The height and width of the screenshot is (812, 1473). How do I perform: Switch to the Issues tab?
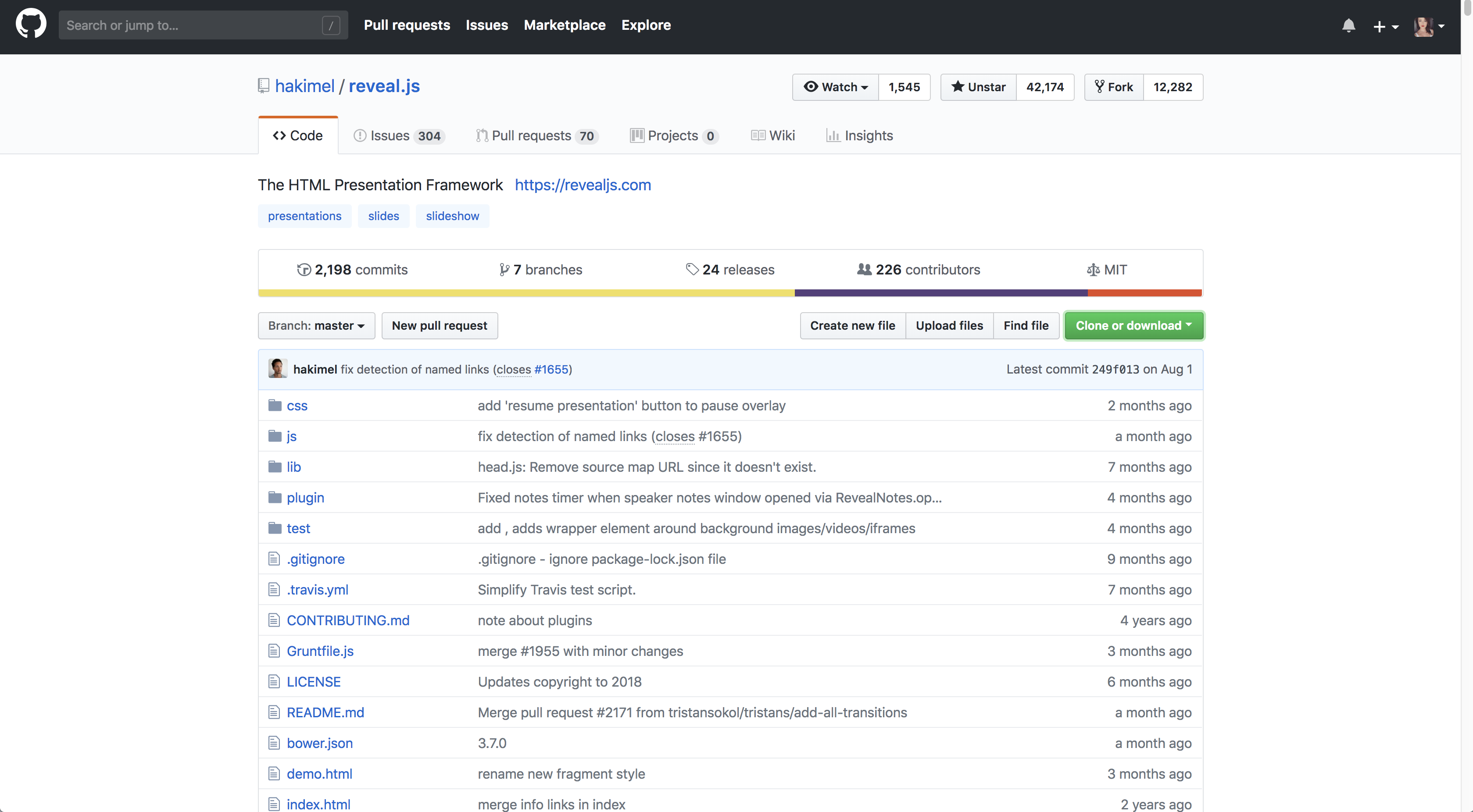click(x=399, y=135)
